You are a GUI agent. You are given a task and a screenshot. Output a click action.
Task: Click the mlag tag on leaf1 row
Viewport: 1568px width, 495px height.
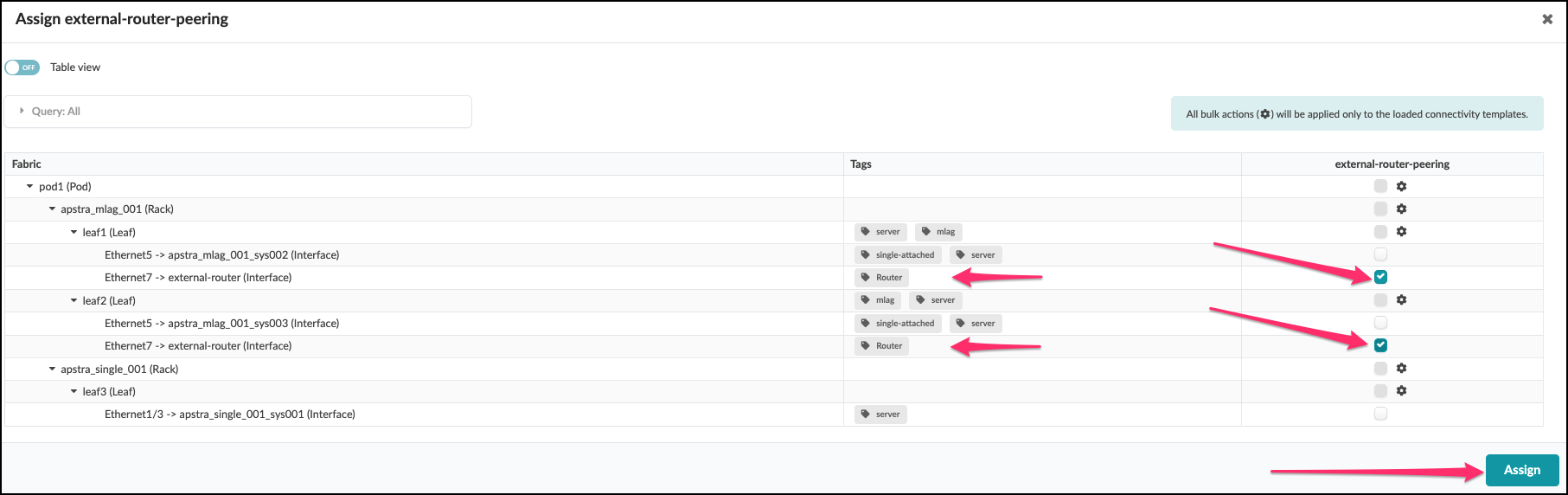[938, 232]
